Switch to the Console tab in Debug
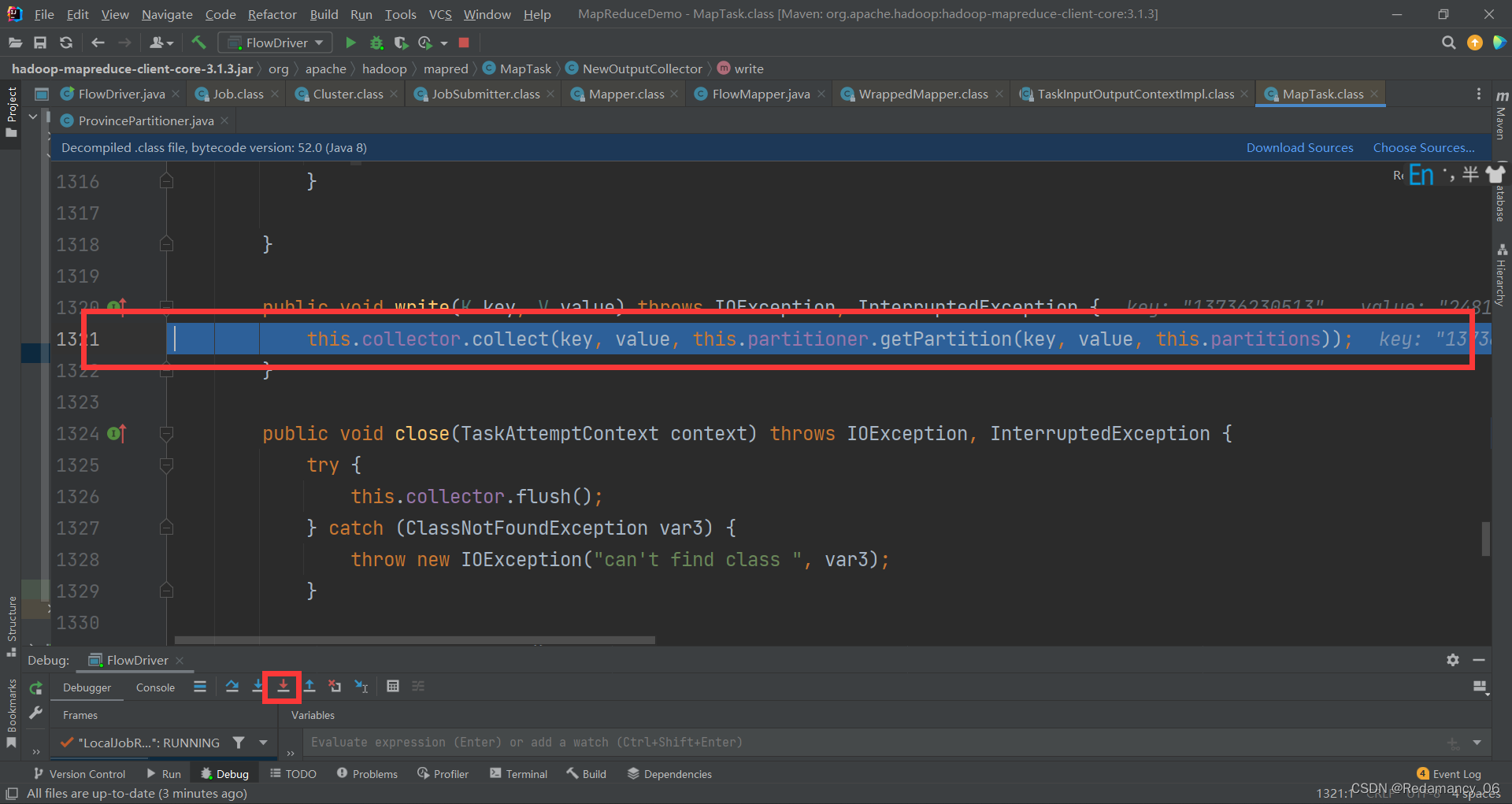The width and height of the screenshot is (1512, 804). click(155, 687)
